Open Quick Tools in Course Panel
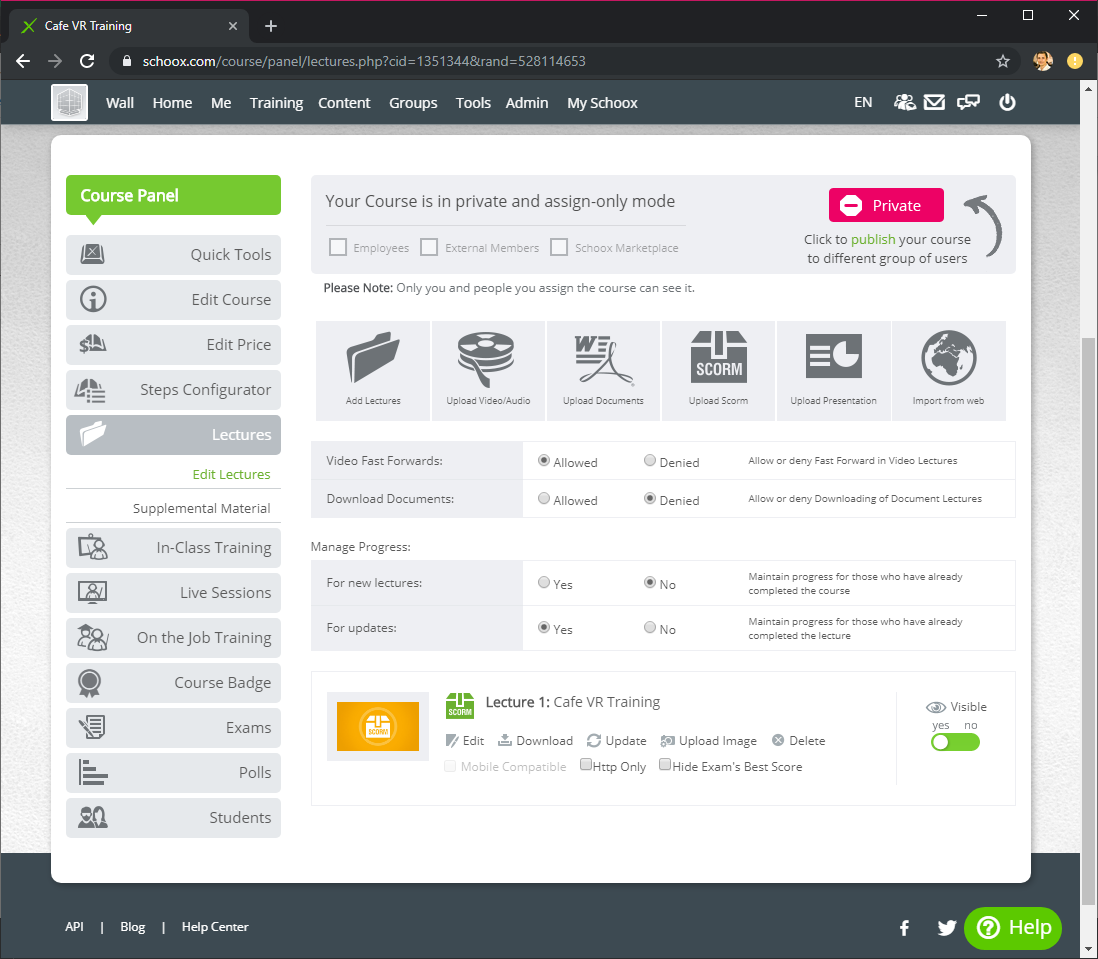The width and height of the screenshot is (1098, 959). click(x=174, y=255)
